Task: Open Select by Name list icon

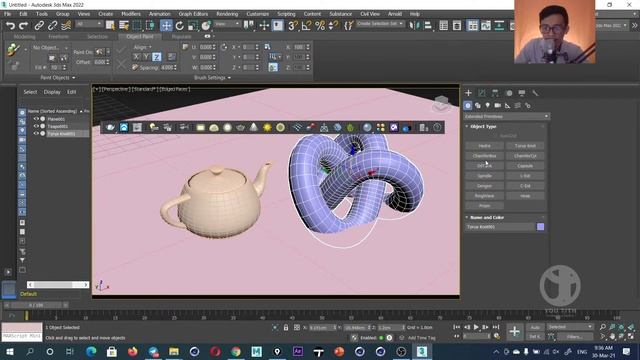Action: 124,26
